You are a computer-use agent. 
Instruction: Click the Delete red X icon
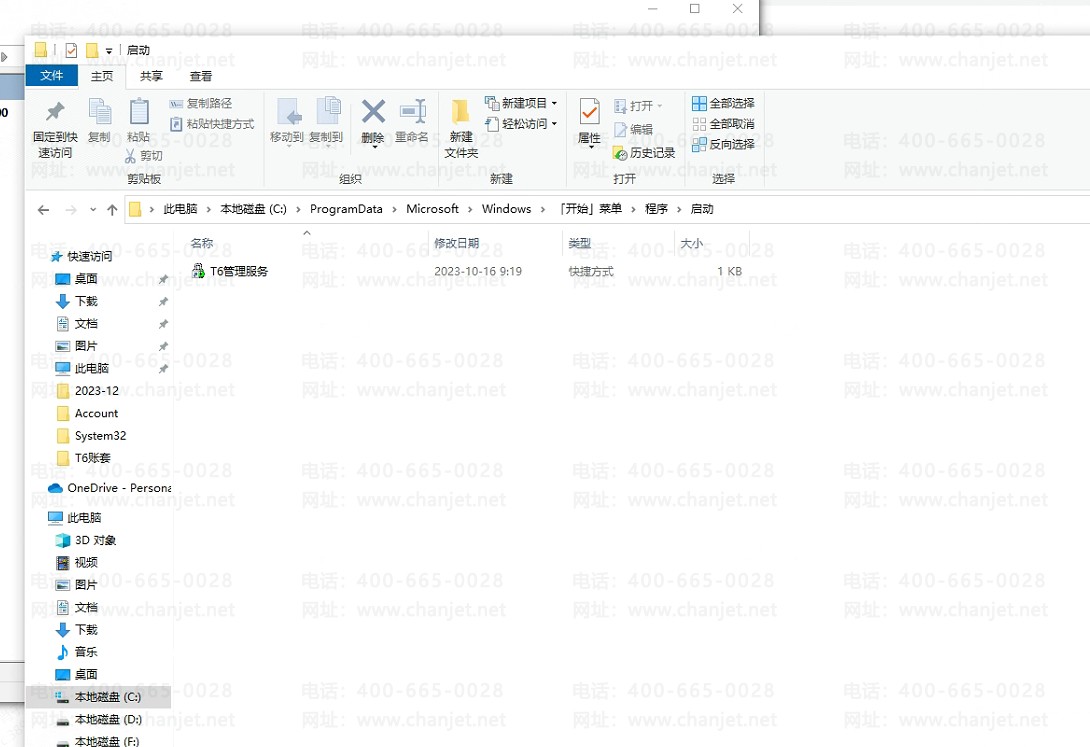point(373,111)
